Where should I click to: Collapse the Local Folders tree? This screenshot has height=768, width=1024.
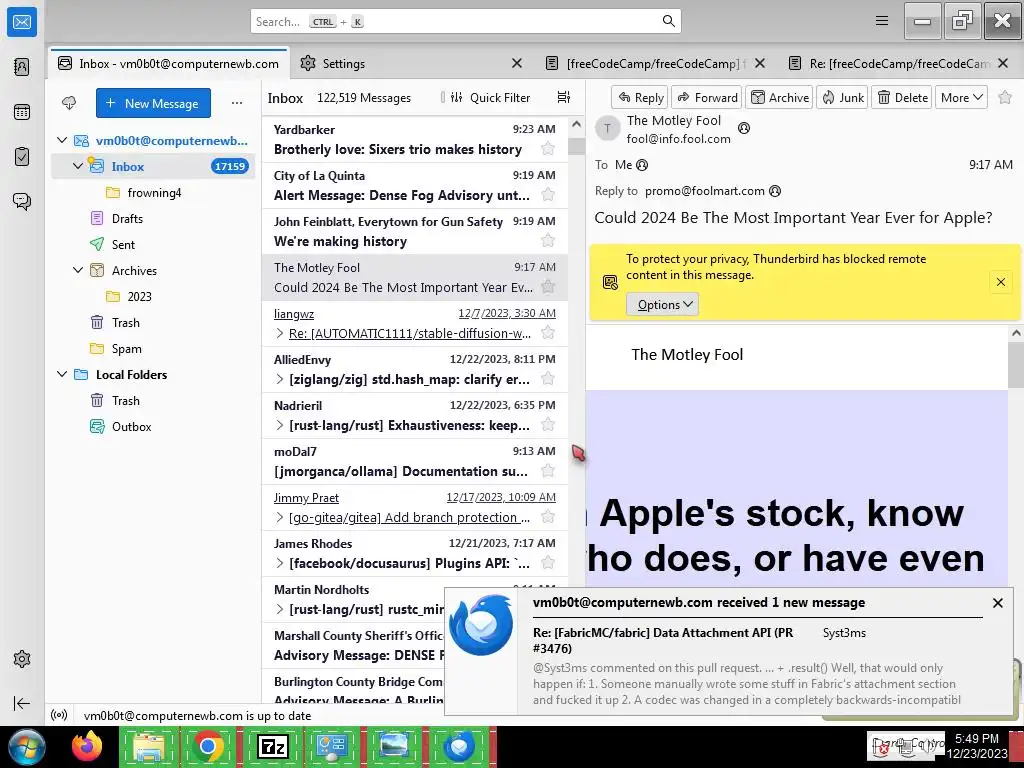62,374
